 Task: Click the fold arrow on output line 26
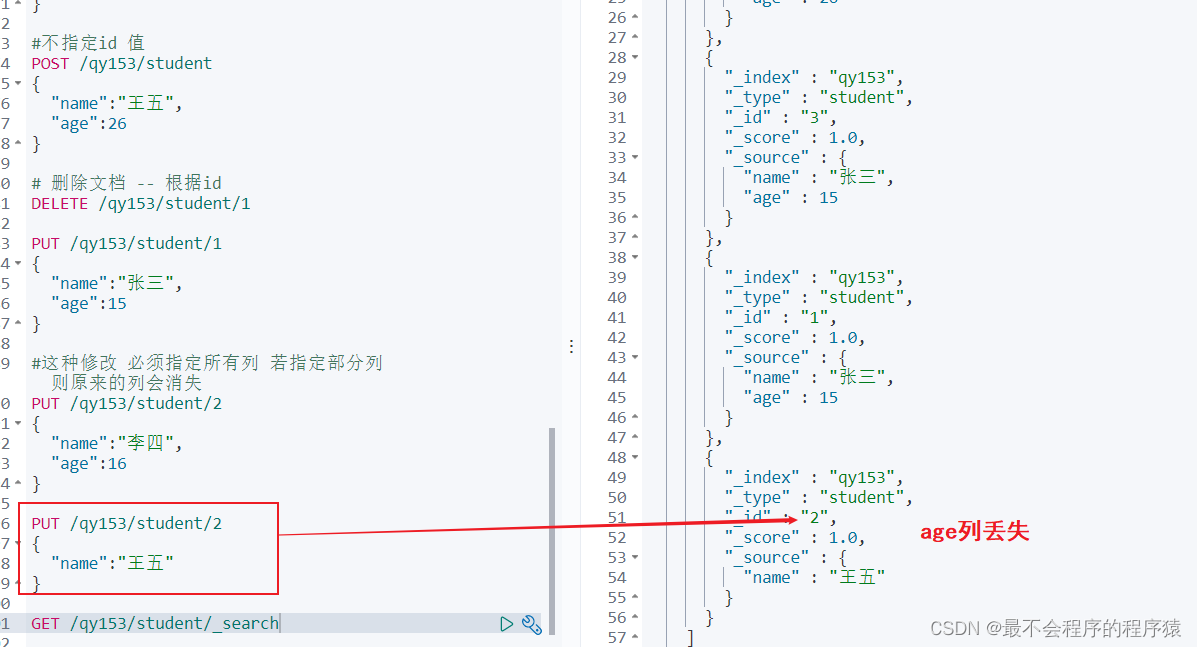coord(635,17)
